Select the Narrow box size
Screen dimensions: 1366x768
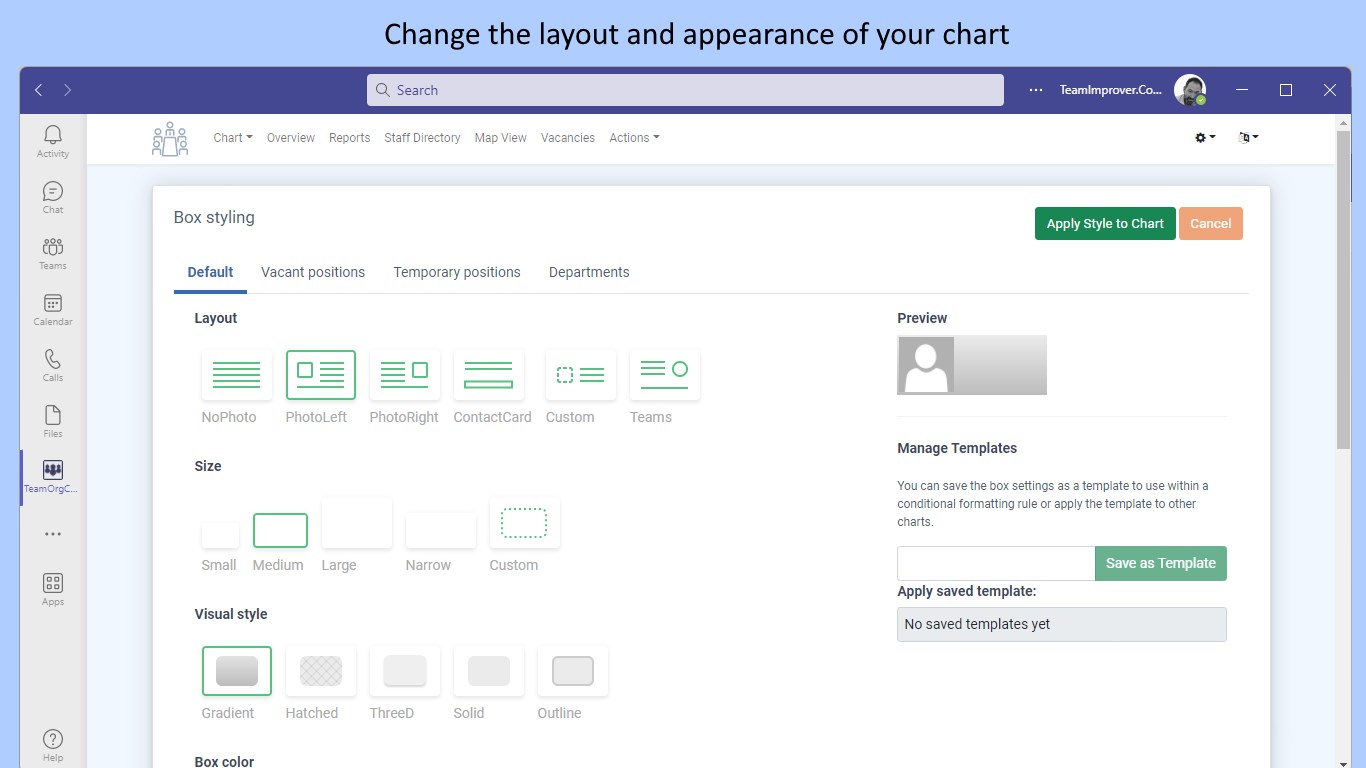point(441,530)
